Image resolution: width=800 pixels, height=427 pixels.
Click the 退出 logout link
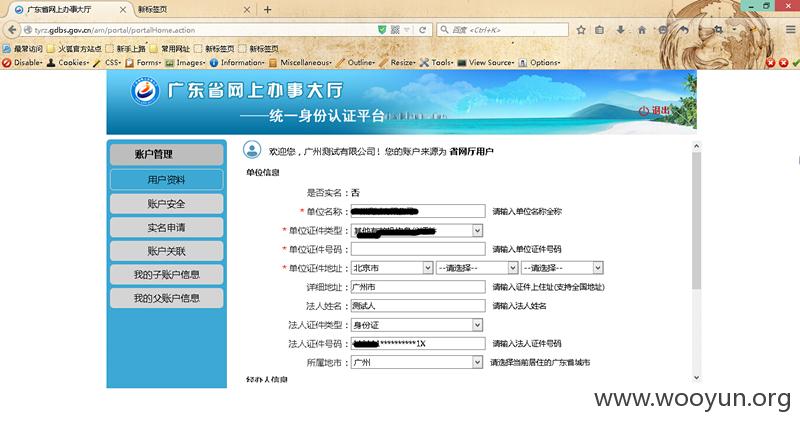pos(655,111)
